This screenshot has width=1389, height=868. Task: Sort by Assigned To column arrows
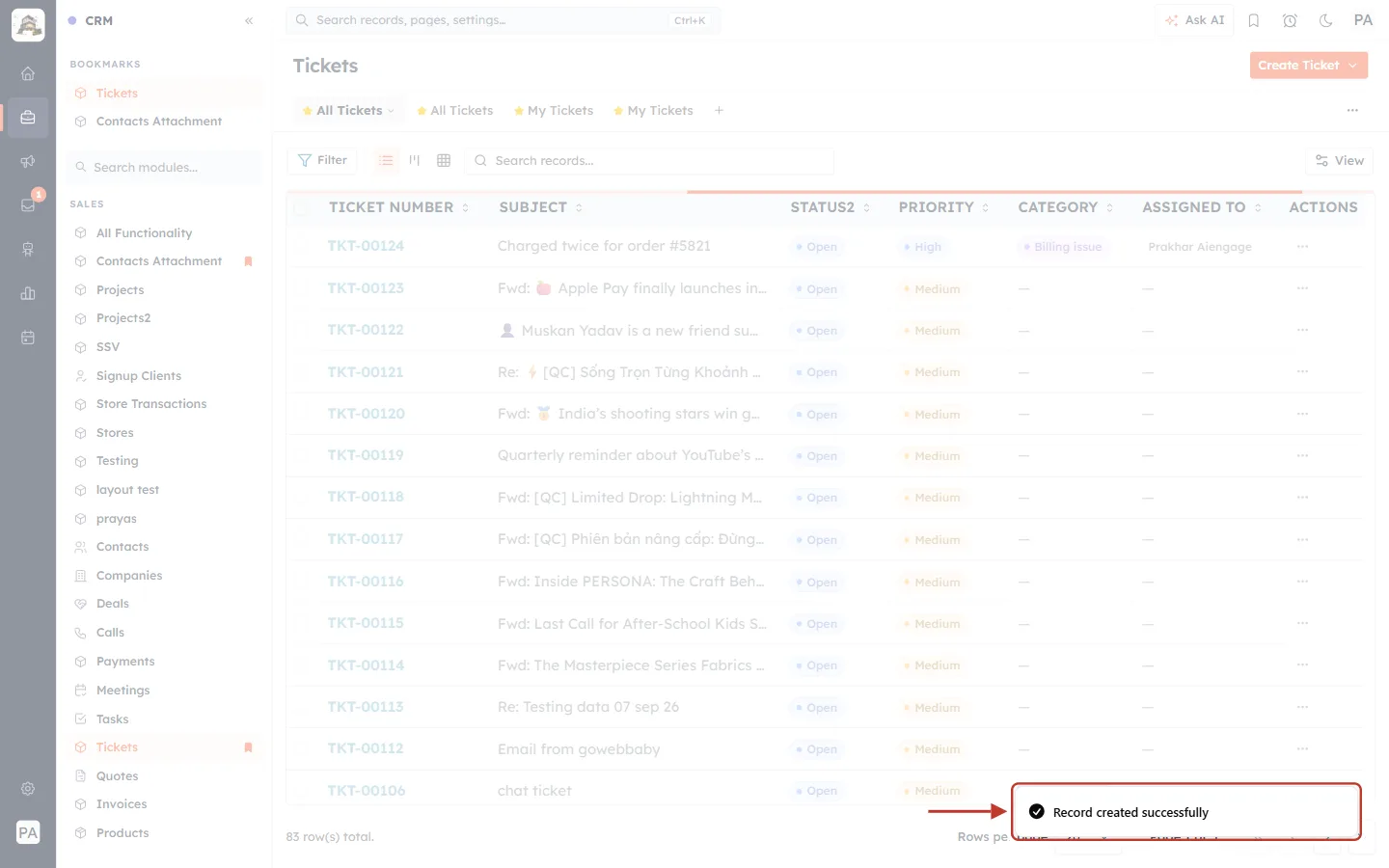coord(1258,207)
